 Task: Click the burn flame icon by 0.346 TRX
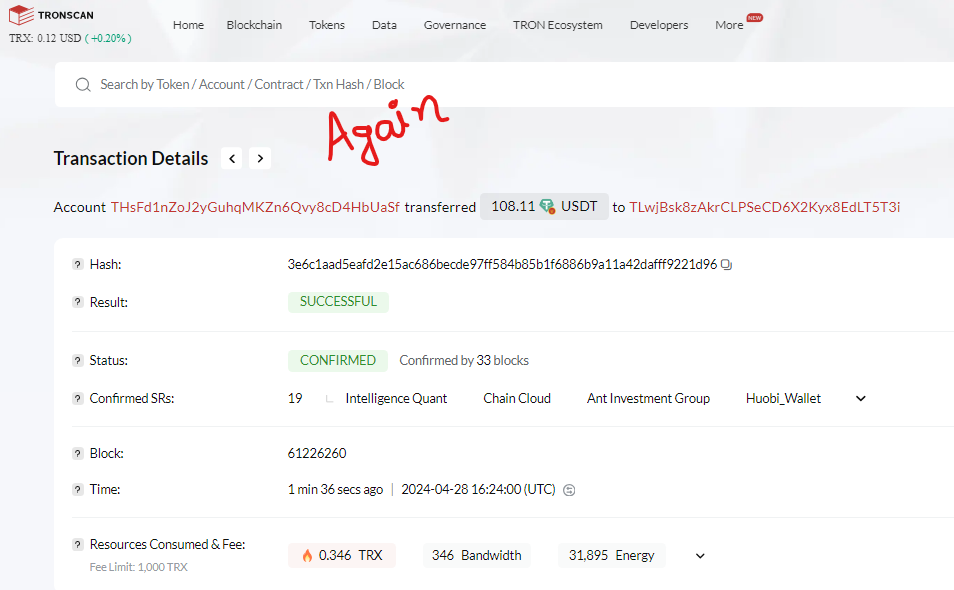pyautogui.click(x=307, y=555)
